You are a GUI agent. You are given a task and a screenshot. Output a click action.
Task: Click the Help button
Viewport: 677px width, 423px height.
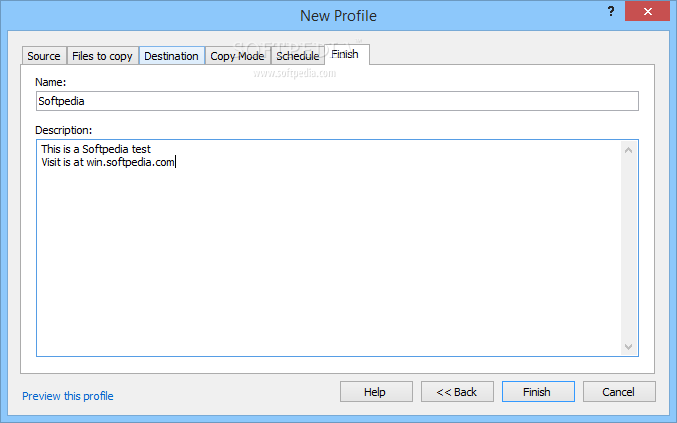(x=376, y=391)
